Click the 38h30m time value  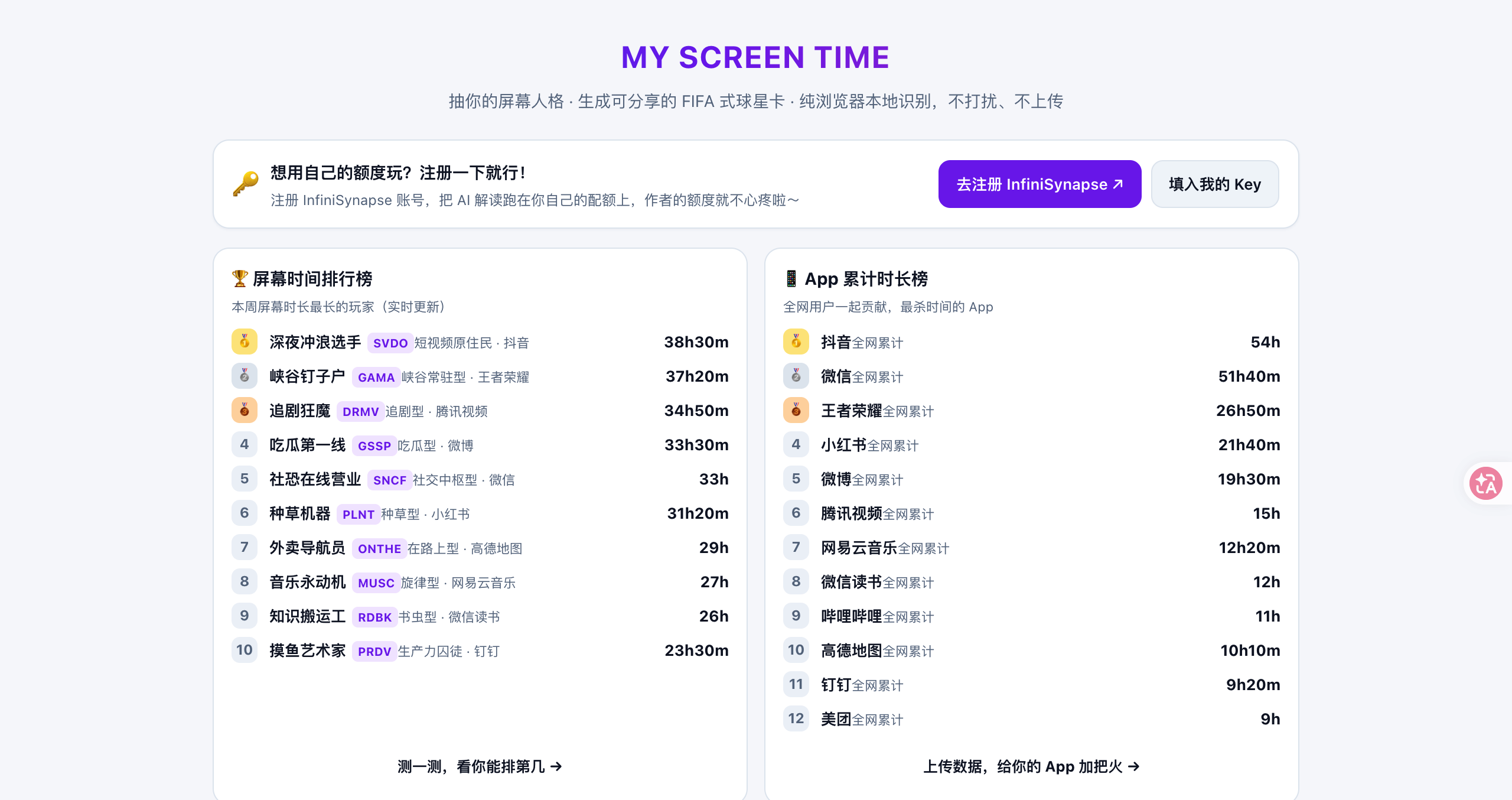(696, 342)
